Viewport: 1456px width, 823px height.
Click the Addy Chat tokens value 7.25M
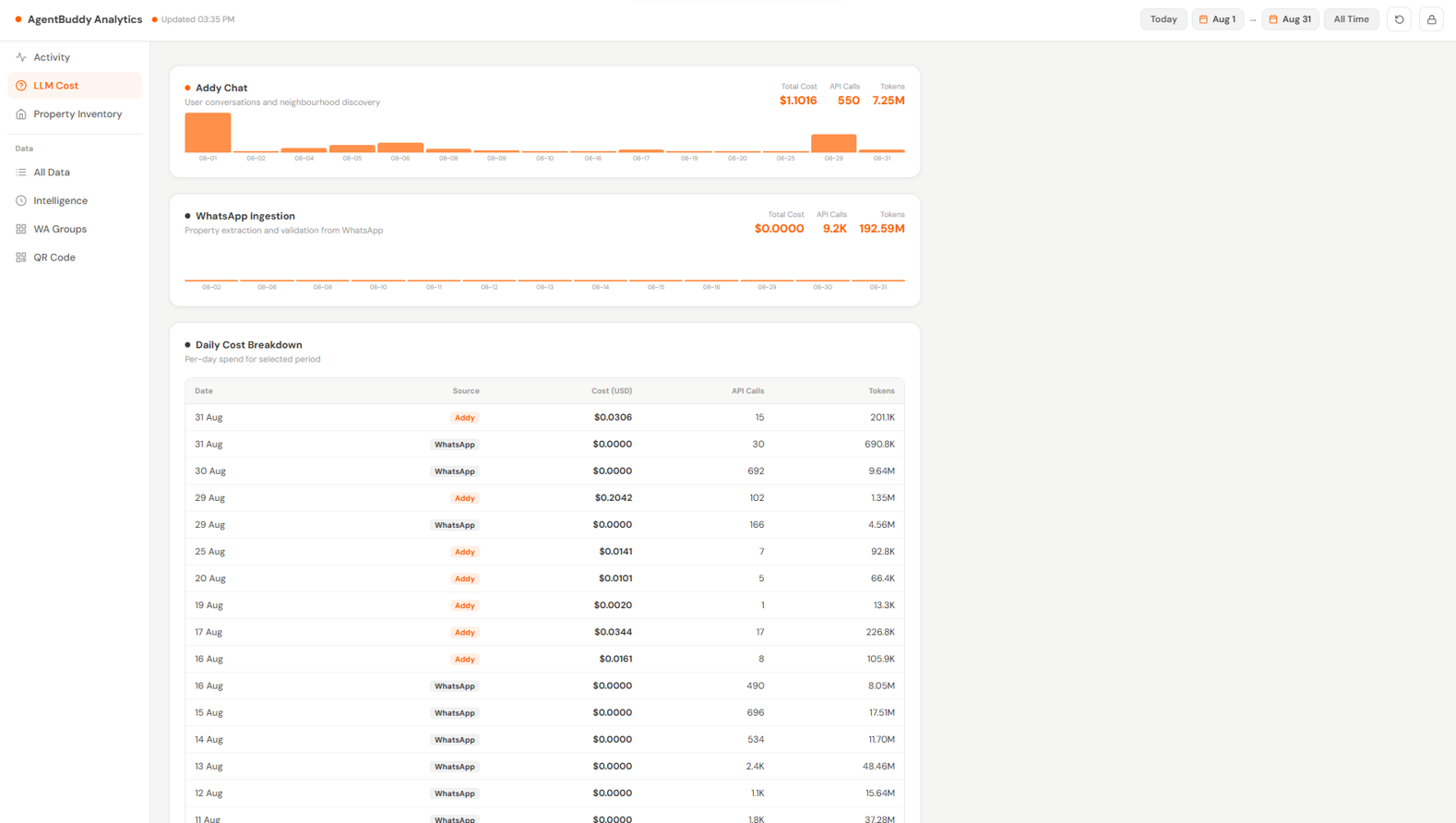click(x=889, y=101)
